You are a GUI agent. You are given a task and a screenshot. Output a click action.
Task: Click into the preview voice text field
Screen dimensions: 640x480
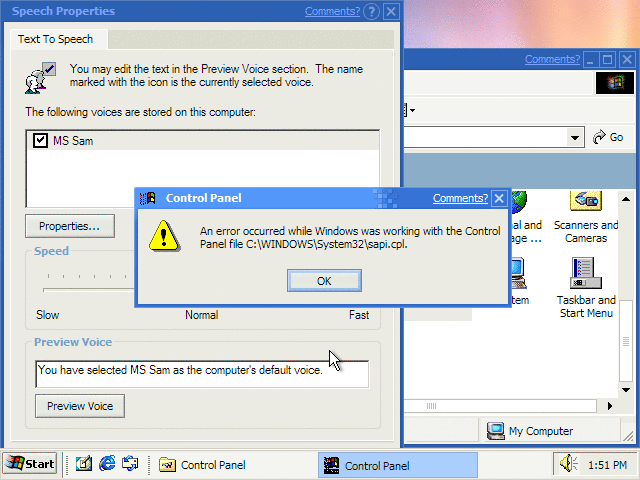tap(202, 374)
